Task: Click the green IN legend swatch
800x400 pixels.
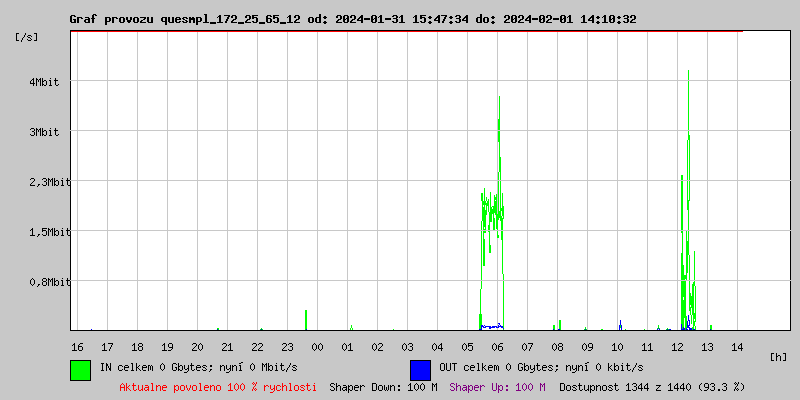Action: point(80,369)
